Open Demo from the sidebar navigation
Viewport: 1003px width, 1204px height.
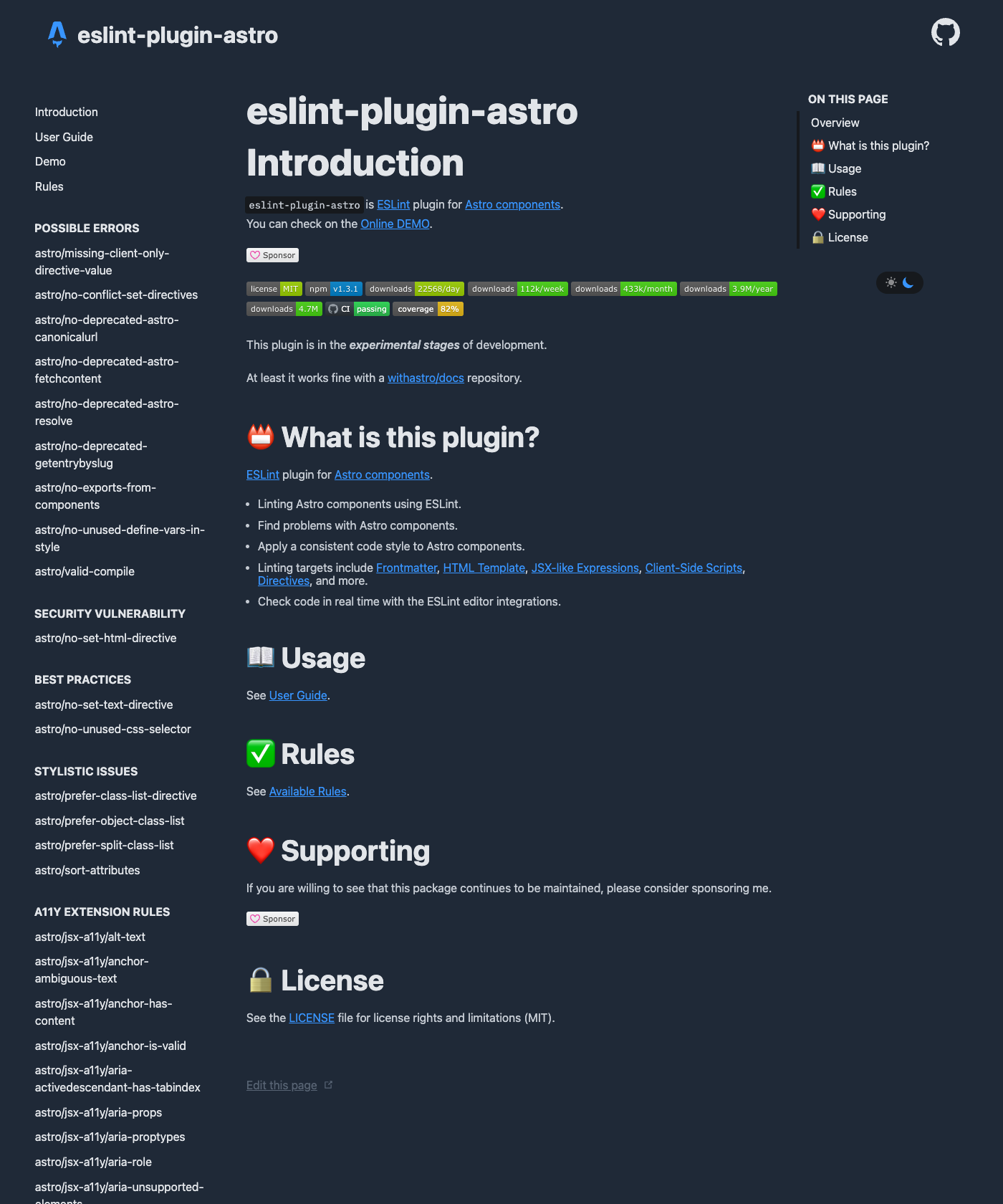click(49, 161)
